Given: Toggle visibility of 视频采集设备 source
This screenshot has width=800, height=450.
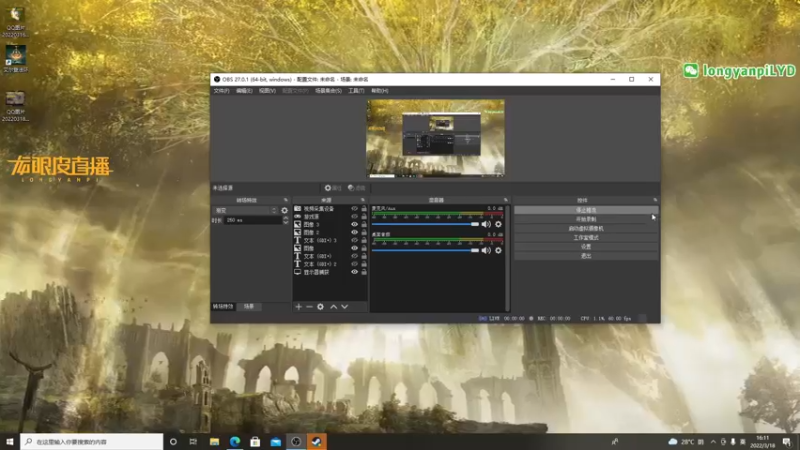Looking at the screenshot, I should tap(354, 209).
